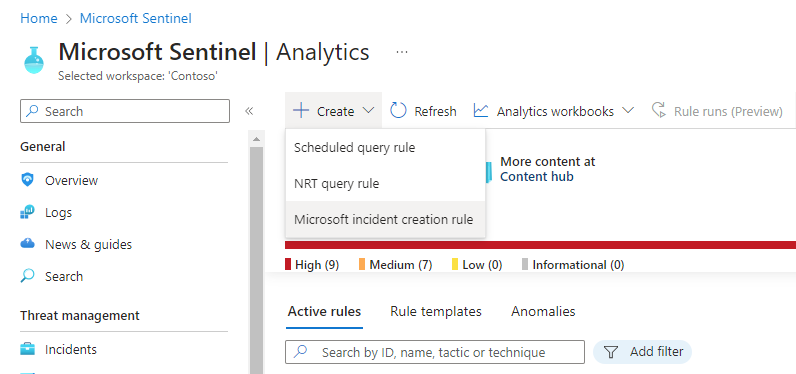Open the ellipsis menu beside Analytics title
Image resolution: width=796 pixels, height=374 pixels.
tap(402, 52)
